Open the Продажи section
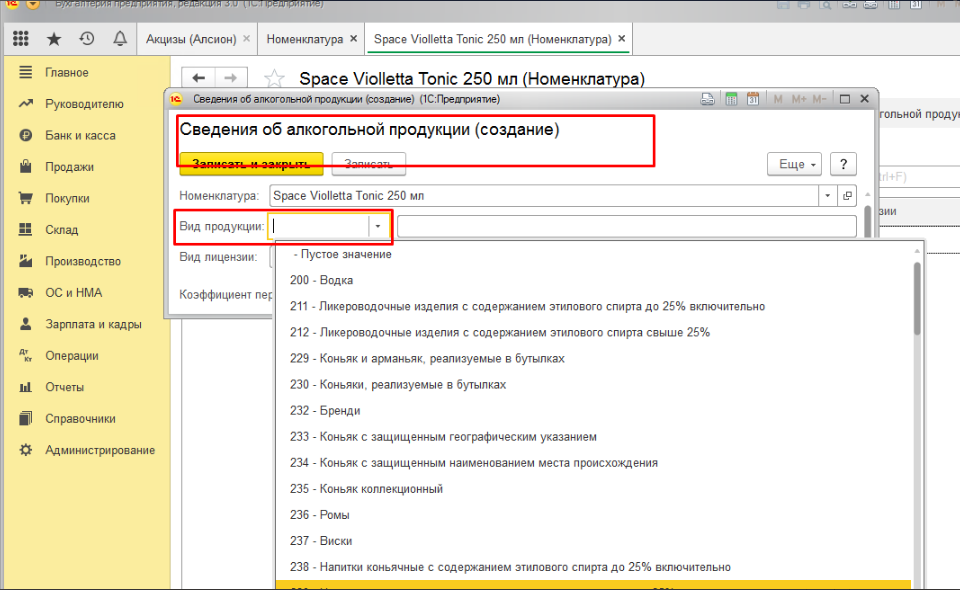Screen dimensions: 960x590 (69, 167)
